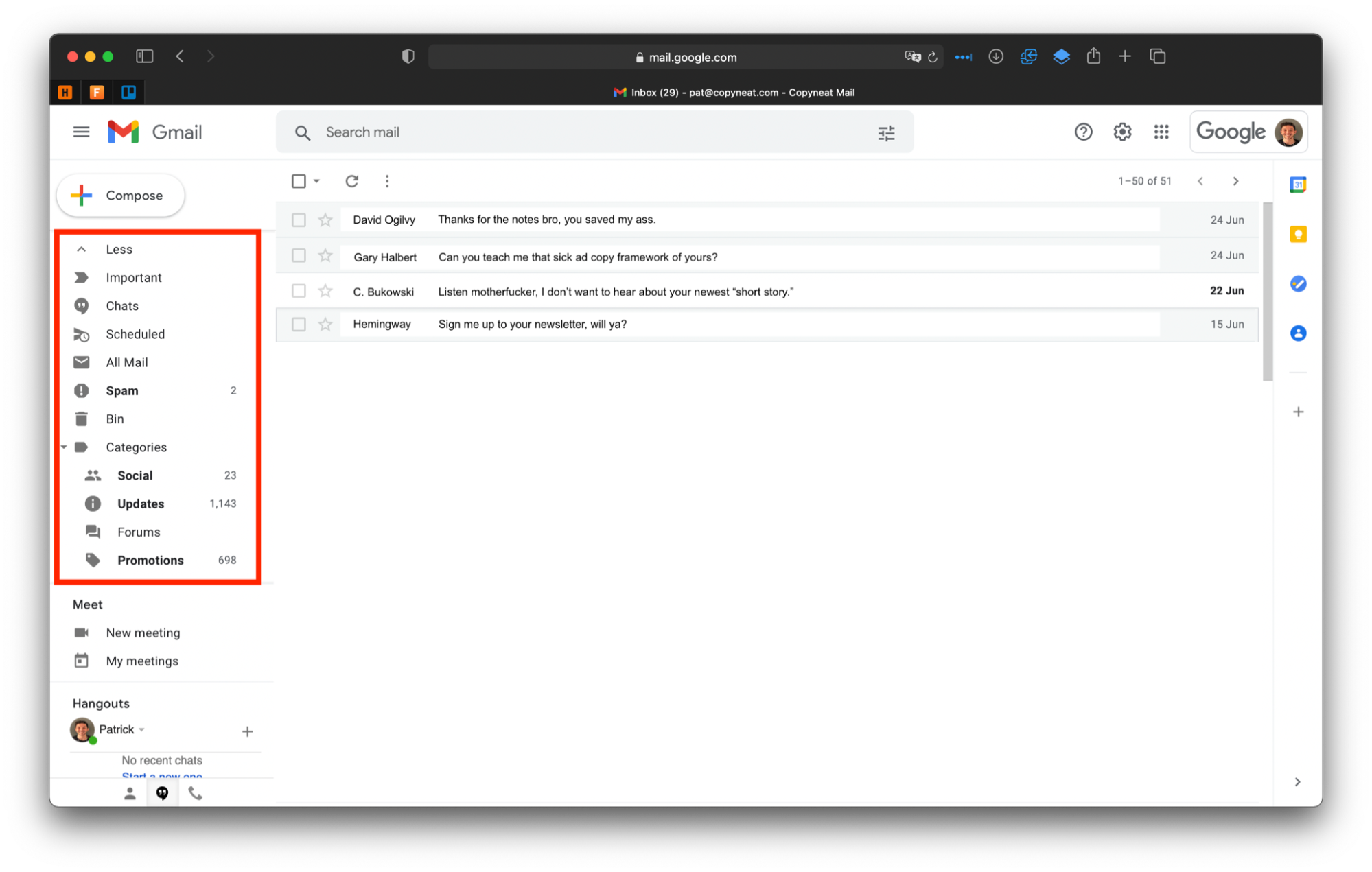
Task: Open the Promotions category
Action: 150,561
